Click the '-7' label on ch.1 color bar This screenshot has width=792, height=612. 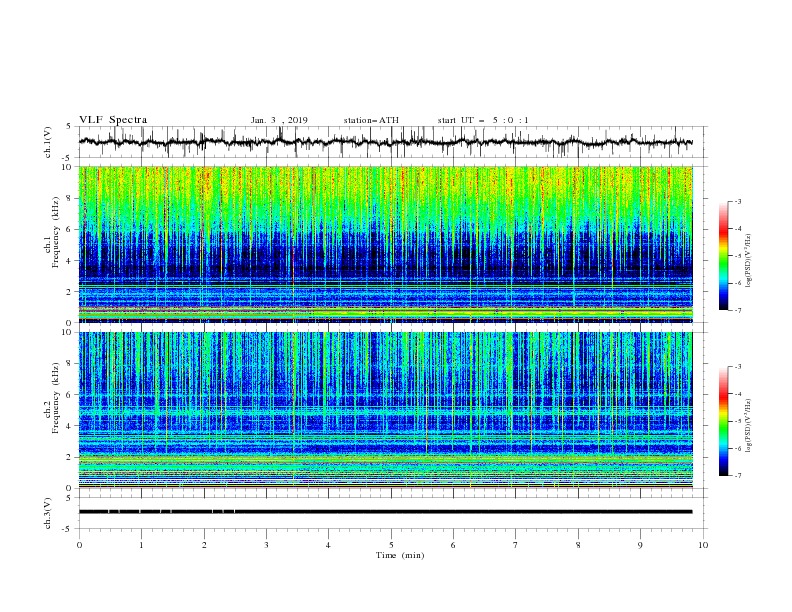click(x=737, y=310)
